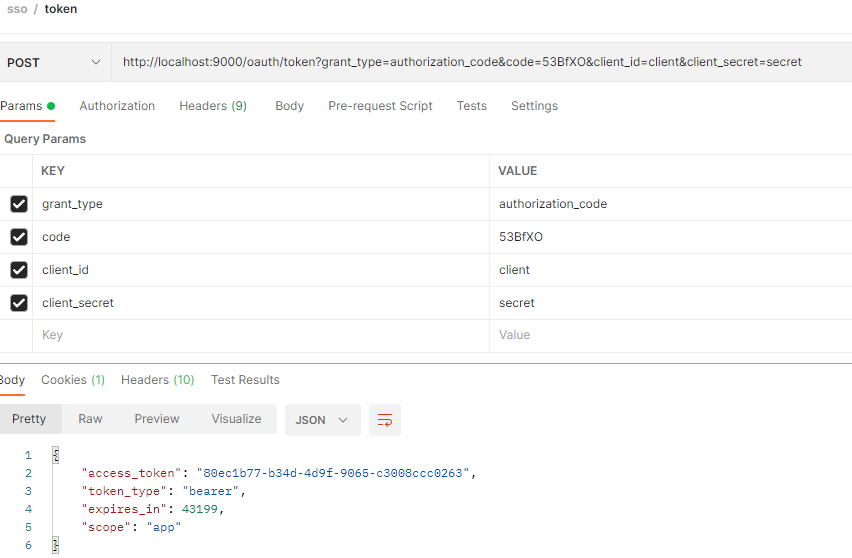This screenshot has height=558, width=852.
Task: Click the expires_in value 43199
Action: [200, 509]
